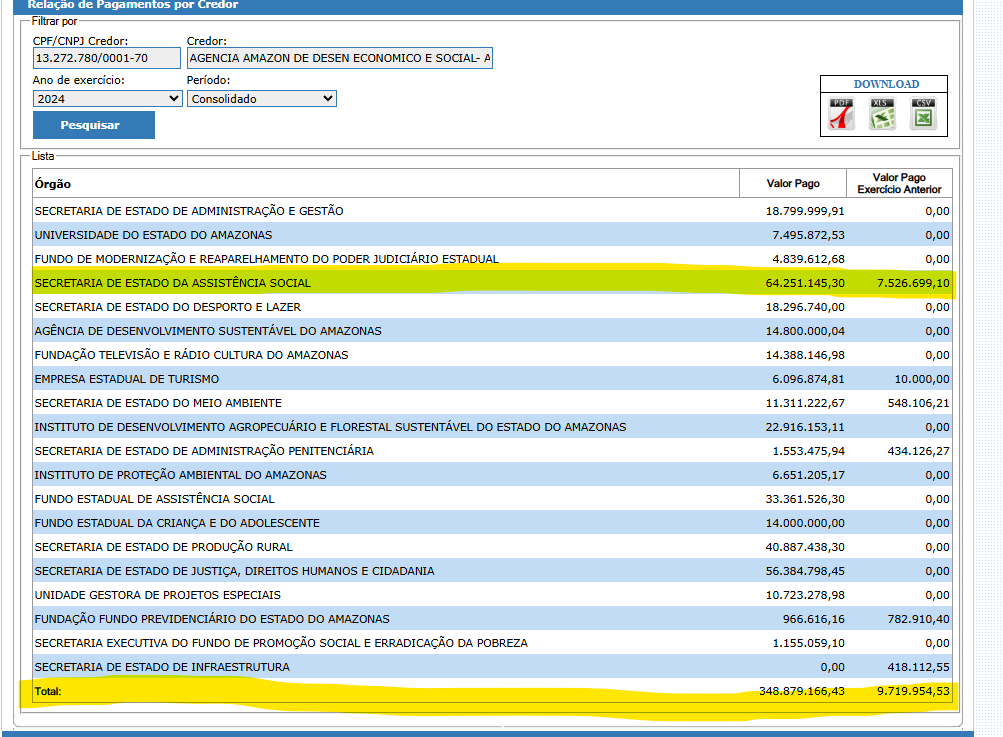Screen dimensions: 1003x737
Task: Click the Valor Pago Exercício Anterior header
Action: click(x=899, y=184)
